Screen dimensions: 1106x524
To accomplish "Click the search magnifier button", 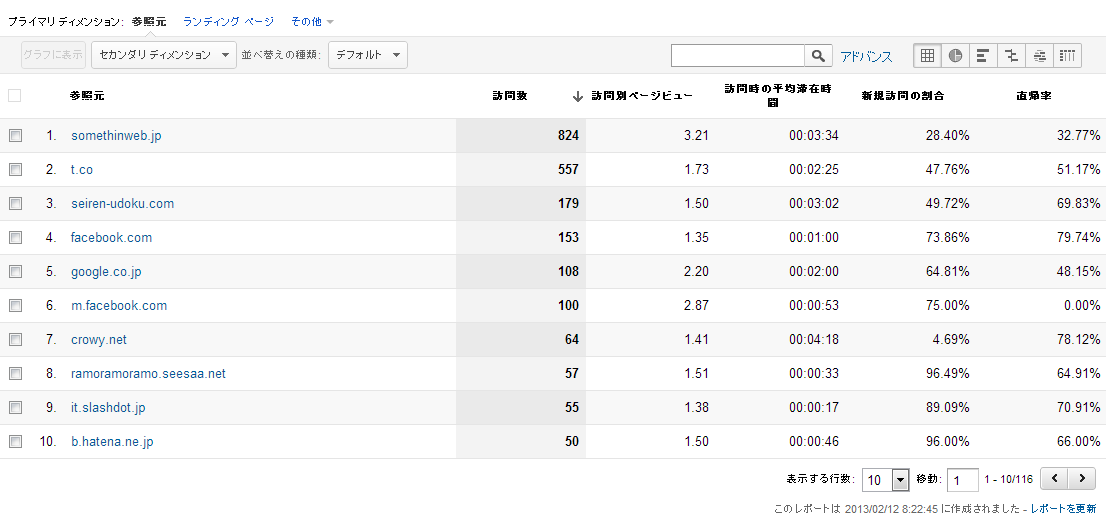I will tap(819, 56).
